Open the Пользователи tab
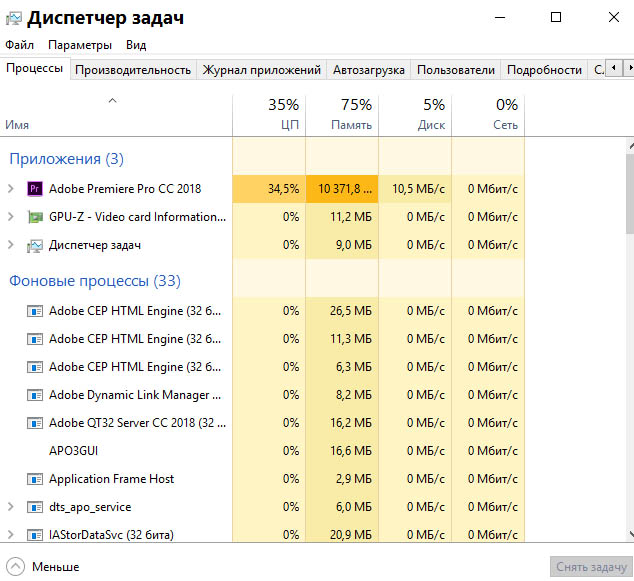Image resolution: width=634 pixels, height=581 pixels. tap(456, 70)
